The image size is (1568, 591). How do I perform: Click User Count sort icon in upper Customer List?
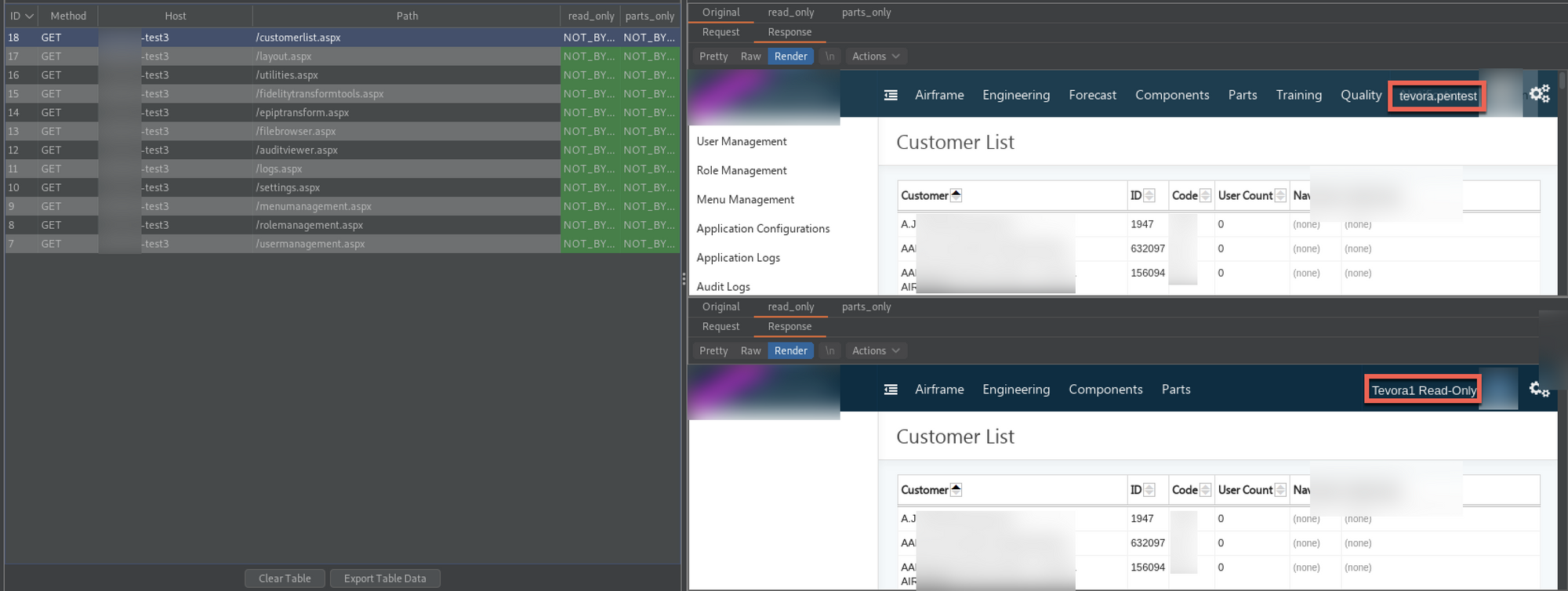point(1280,196)
